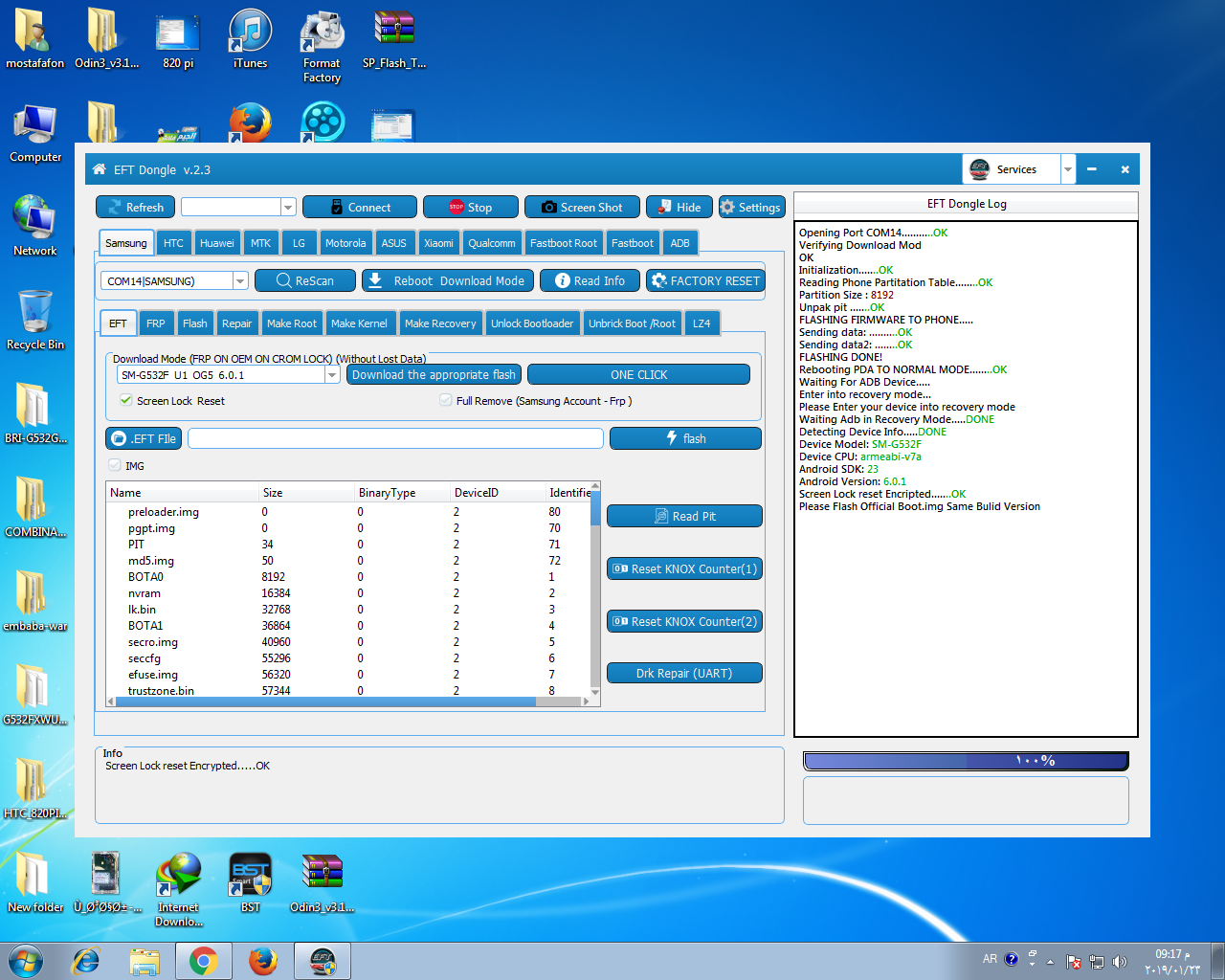The width and height of the screenshot is (1225, 980).
Task: Expand the Services dropdown
Action: tap(1067, 169)
